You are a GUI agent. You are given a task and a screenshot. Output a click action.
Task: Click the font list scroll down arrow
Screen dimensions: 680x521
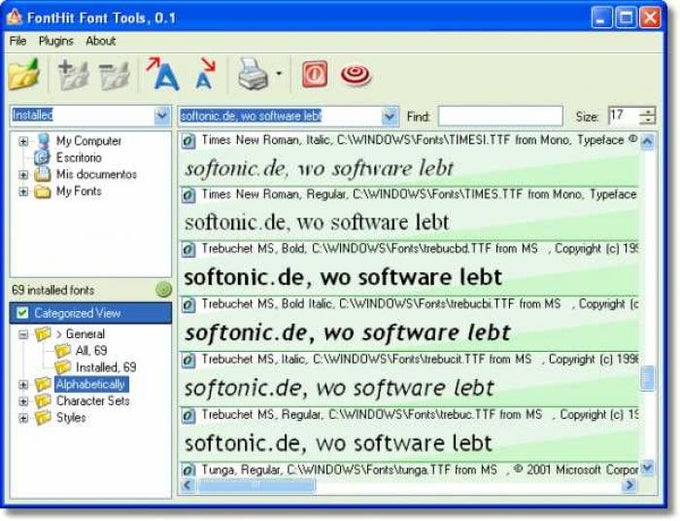tap(647, 468)
